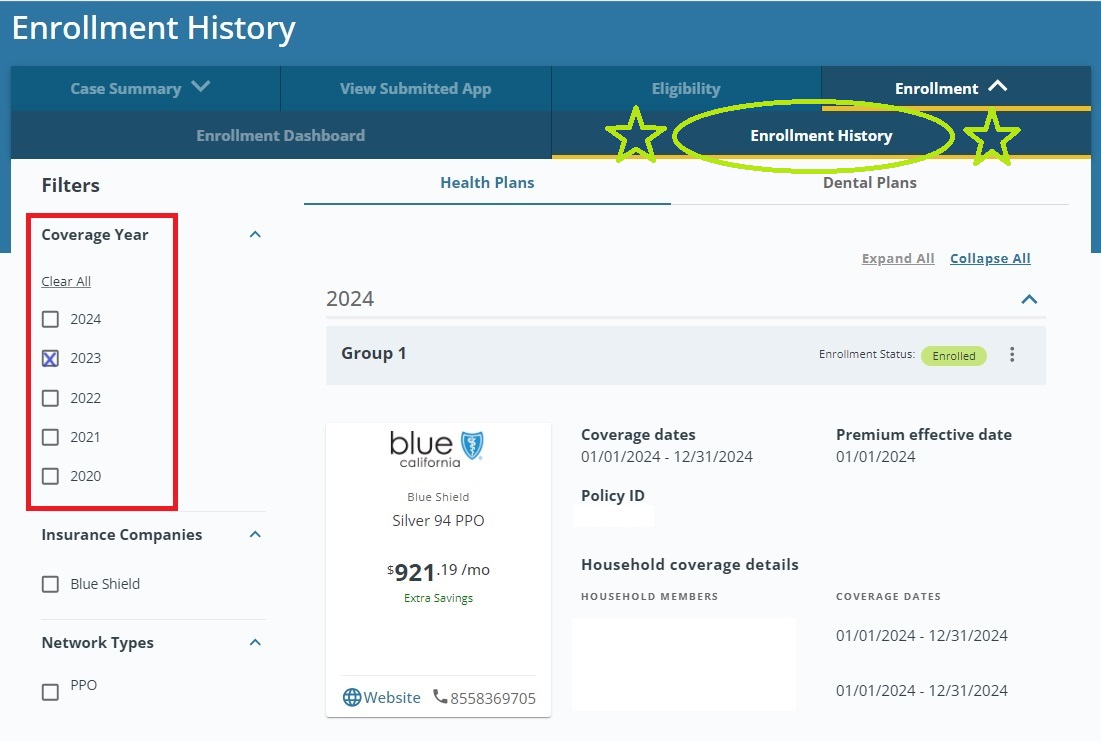Collapse the Network Types filter section

pyautogui.click(x=255, y=643)
